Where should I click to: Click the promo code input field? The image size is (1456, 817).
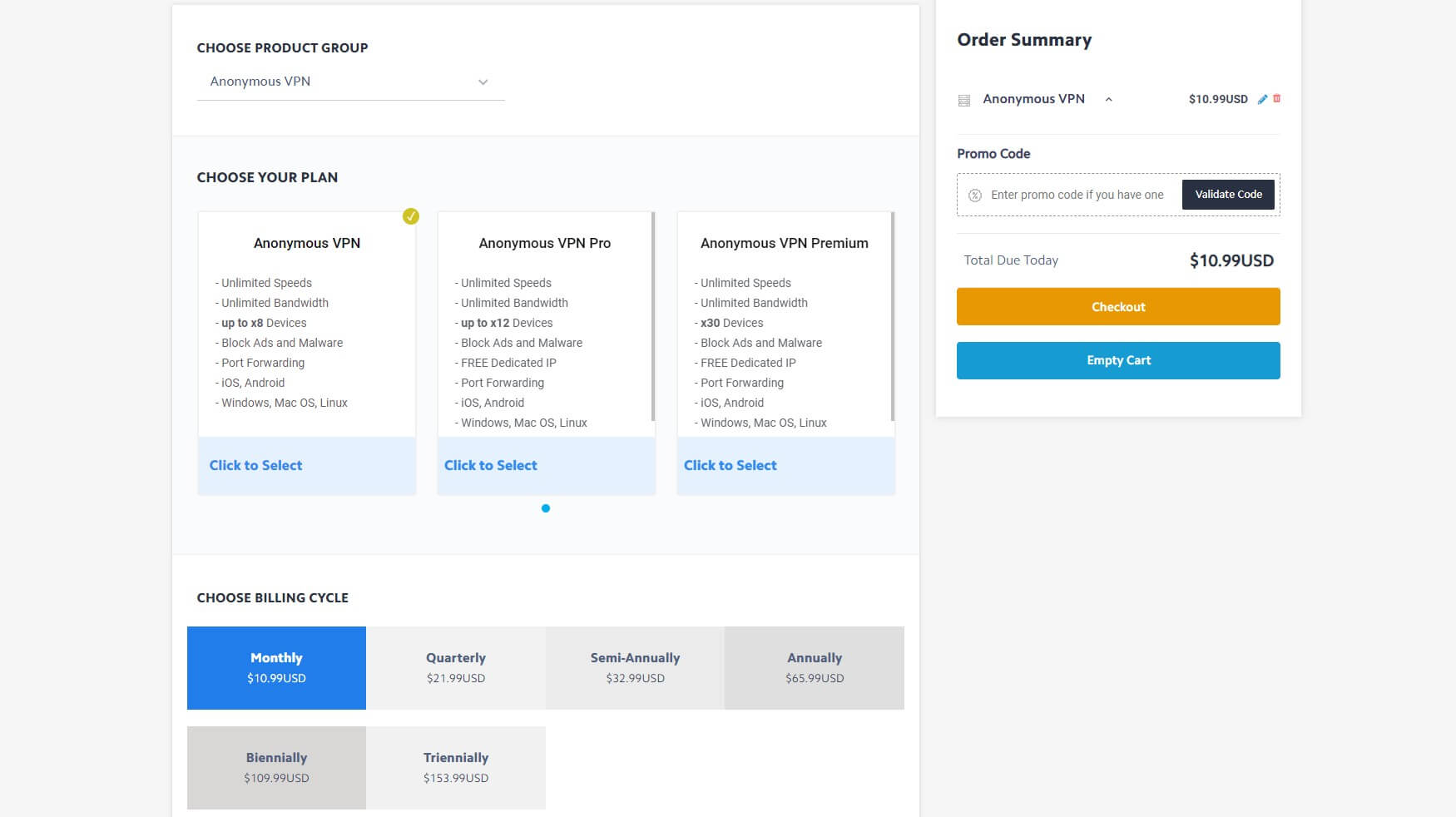pyautogui.click(x=1077, y=195)
